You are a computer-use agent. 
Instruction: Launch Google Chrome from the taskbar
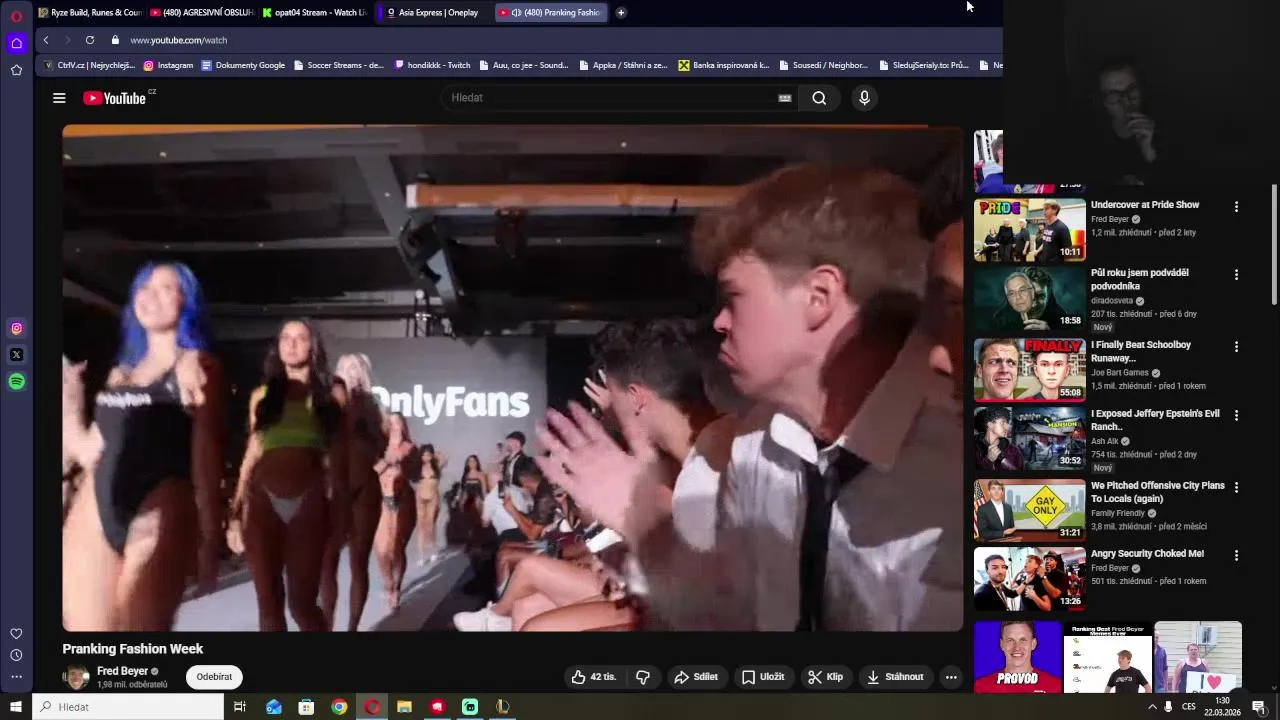pos(339,707)
